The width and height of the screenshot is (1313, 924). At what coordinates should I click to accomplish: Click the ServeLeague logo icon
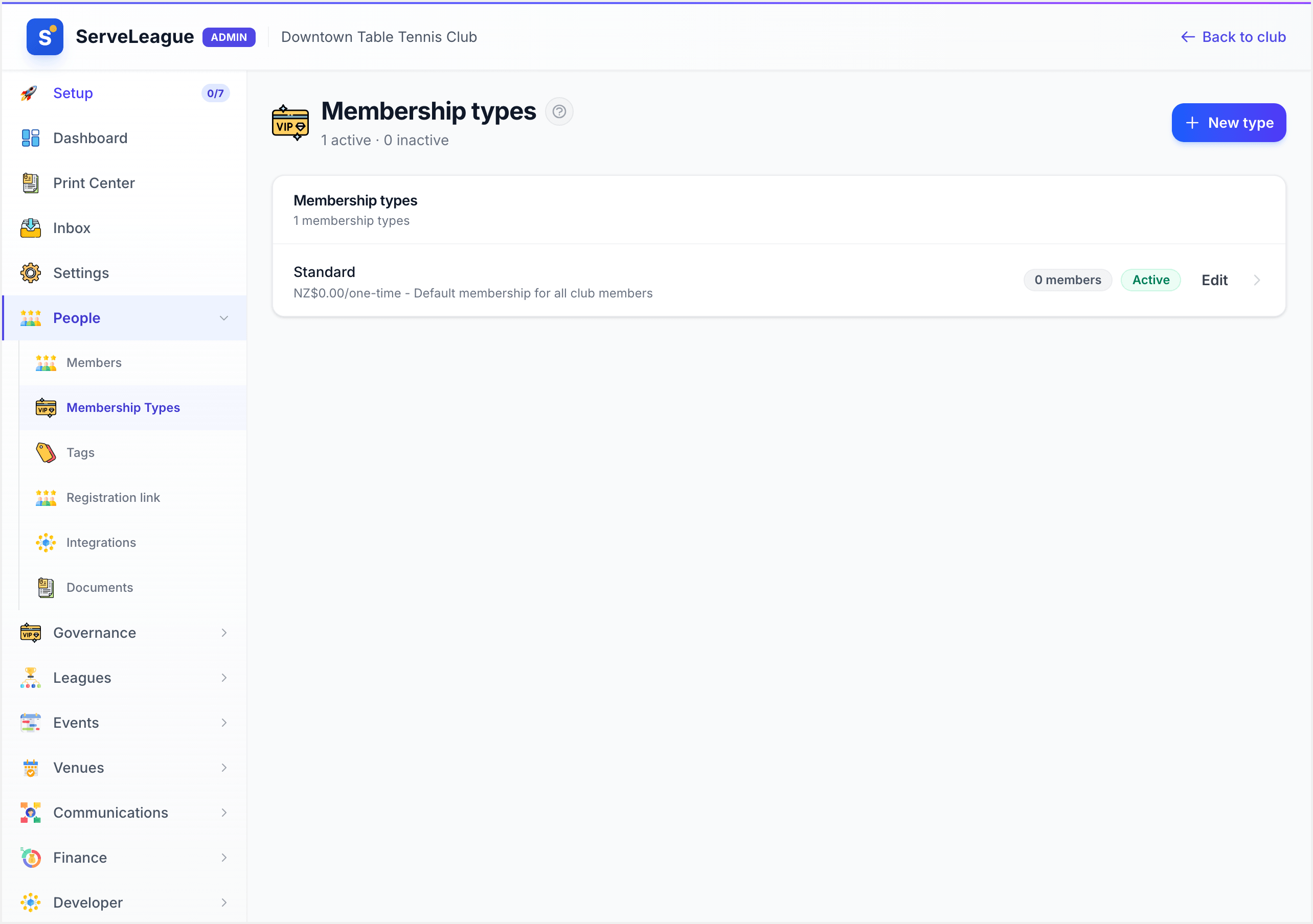(x=44, y=37)
